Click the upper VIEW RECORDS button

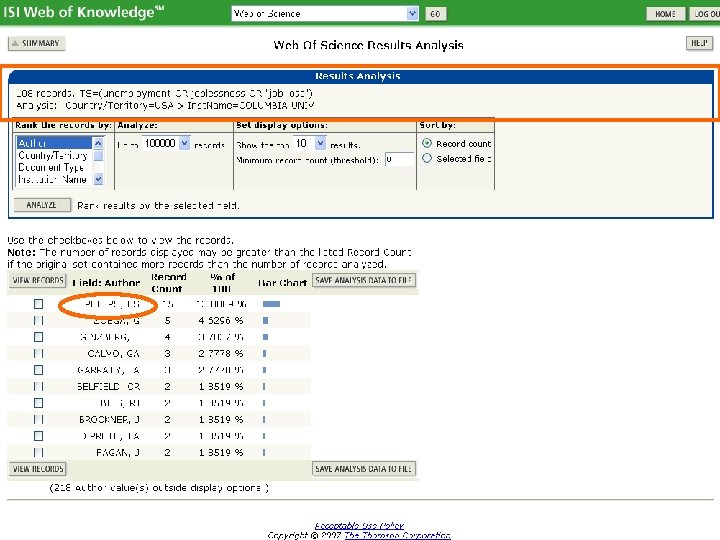(38, 280)
